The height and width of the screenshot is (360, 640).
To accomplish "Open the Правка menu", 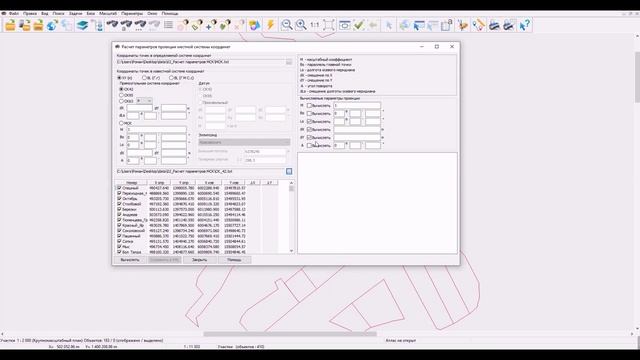I will (x=30, y=13).
